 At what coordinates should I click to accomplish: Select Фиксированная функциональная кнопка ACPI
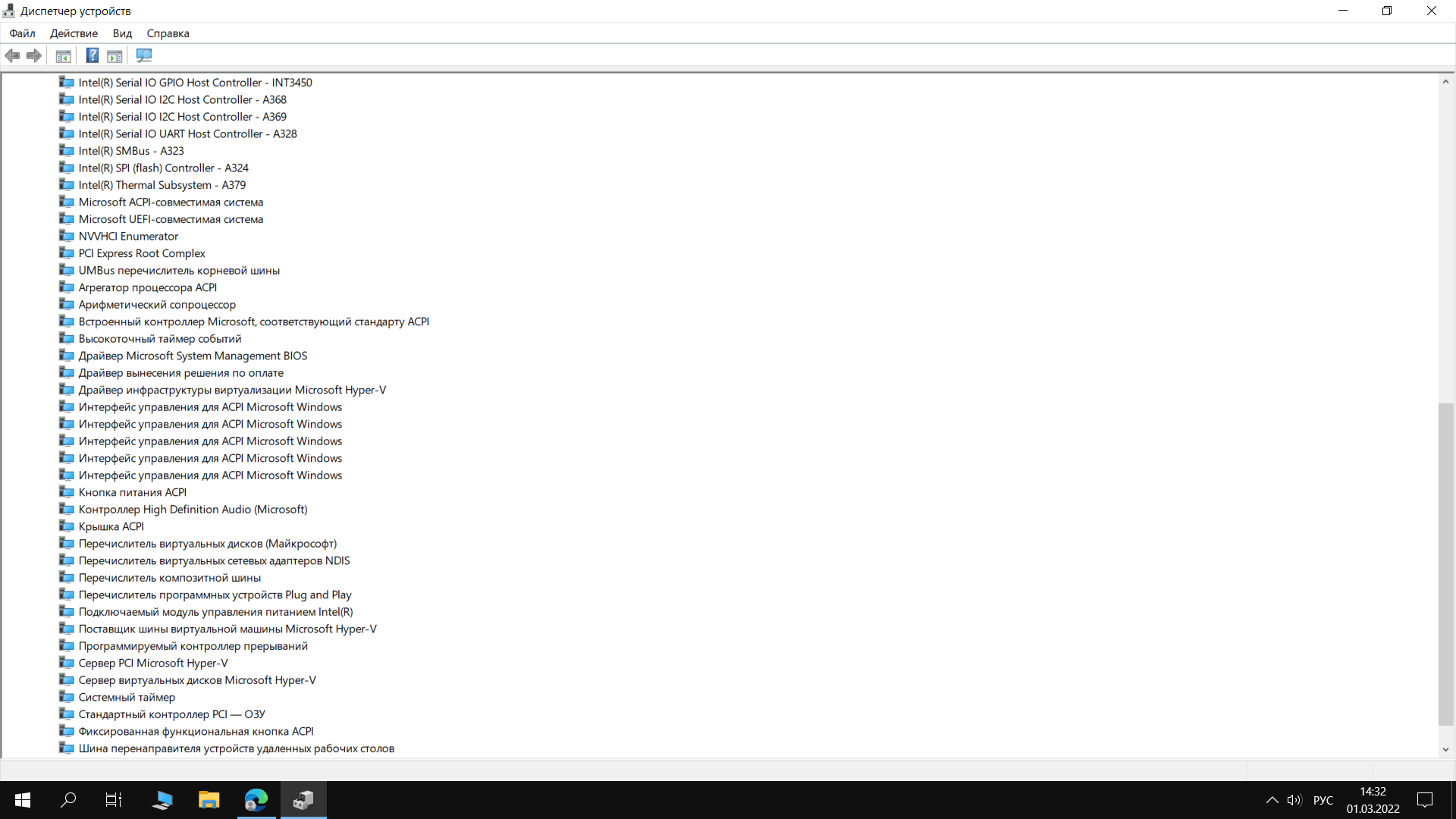(196, 731)
